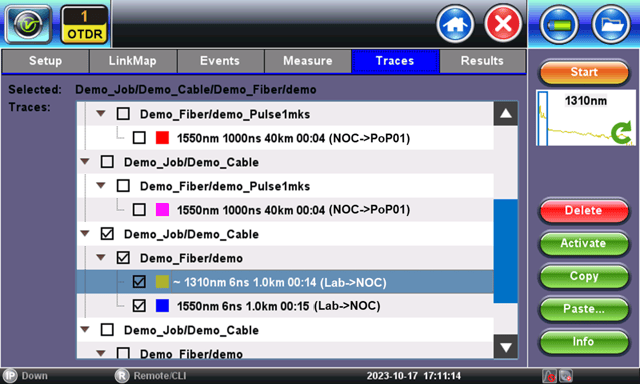Start a measurement with the Start button
This screenshot has height=384, width=640.
(584, 72)
